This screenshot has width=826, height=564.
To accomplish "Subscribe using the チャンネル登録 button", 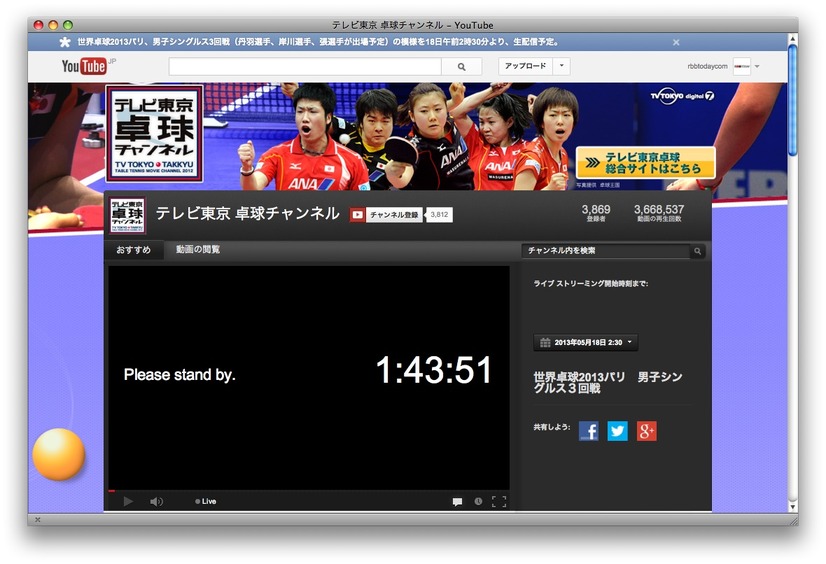I will tap(394, 215).
